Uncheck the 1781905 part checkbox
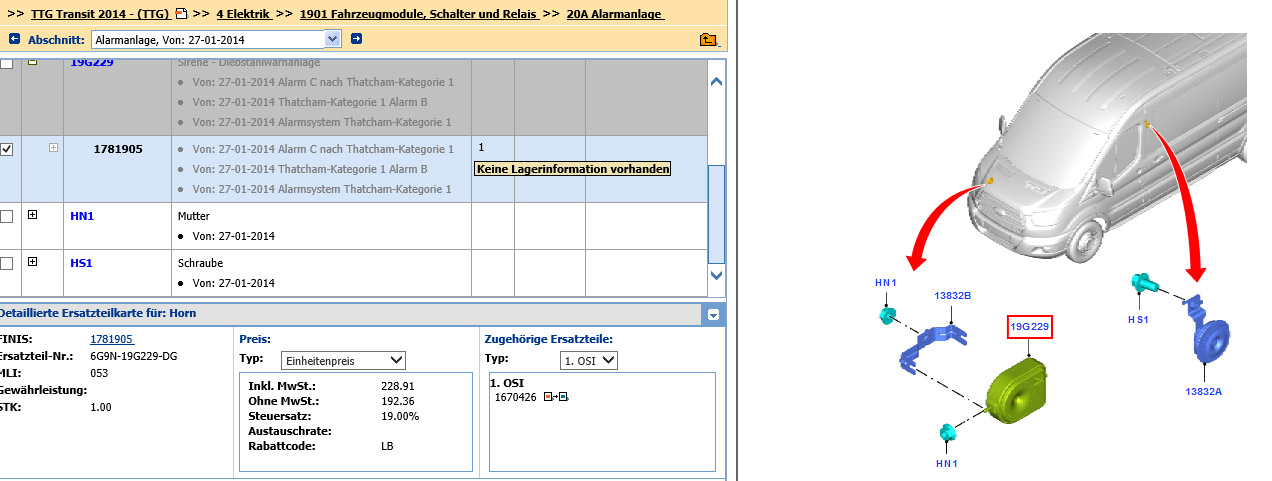 coord(7,149)
